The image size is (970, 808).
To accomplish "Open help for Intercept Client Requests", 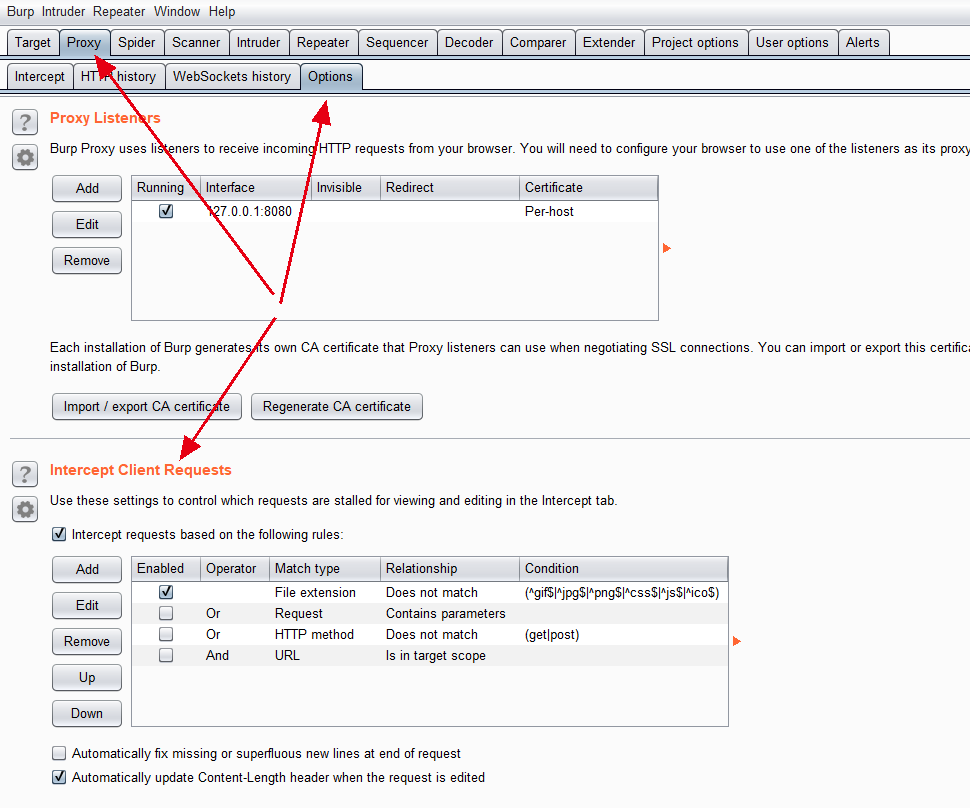I will 25,475.
